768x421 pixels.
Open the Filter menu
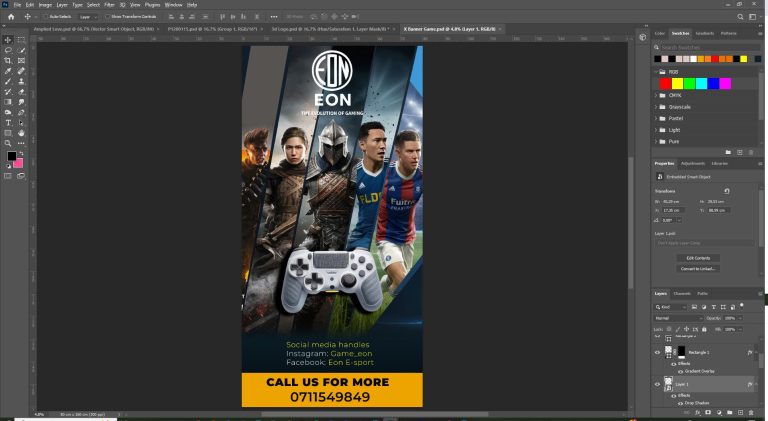pos(109,5)
